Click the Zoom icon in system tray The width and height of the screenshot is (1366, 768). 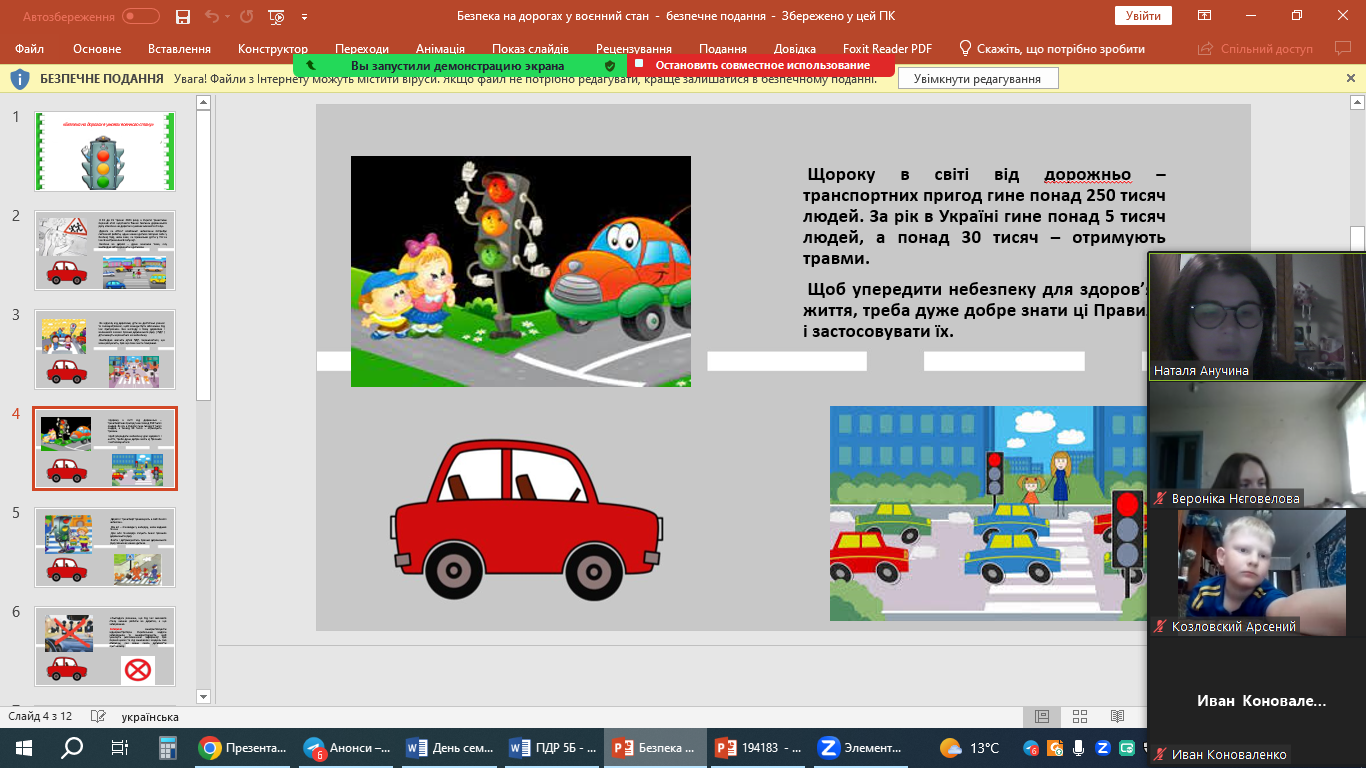pyautogui.click(x=1102, y=747)
